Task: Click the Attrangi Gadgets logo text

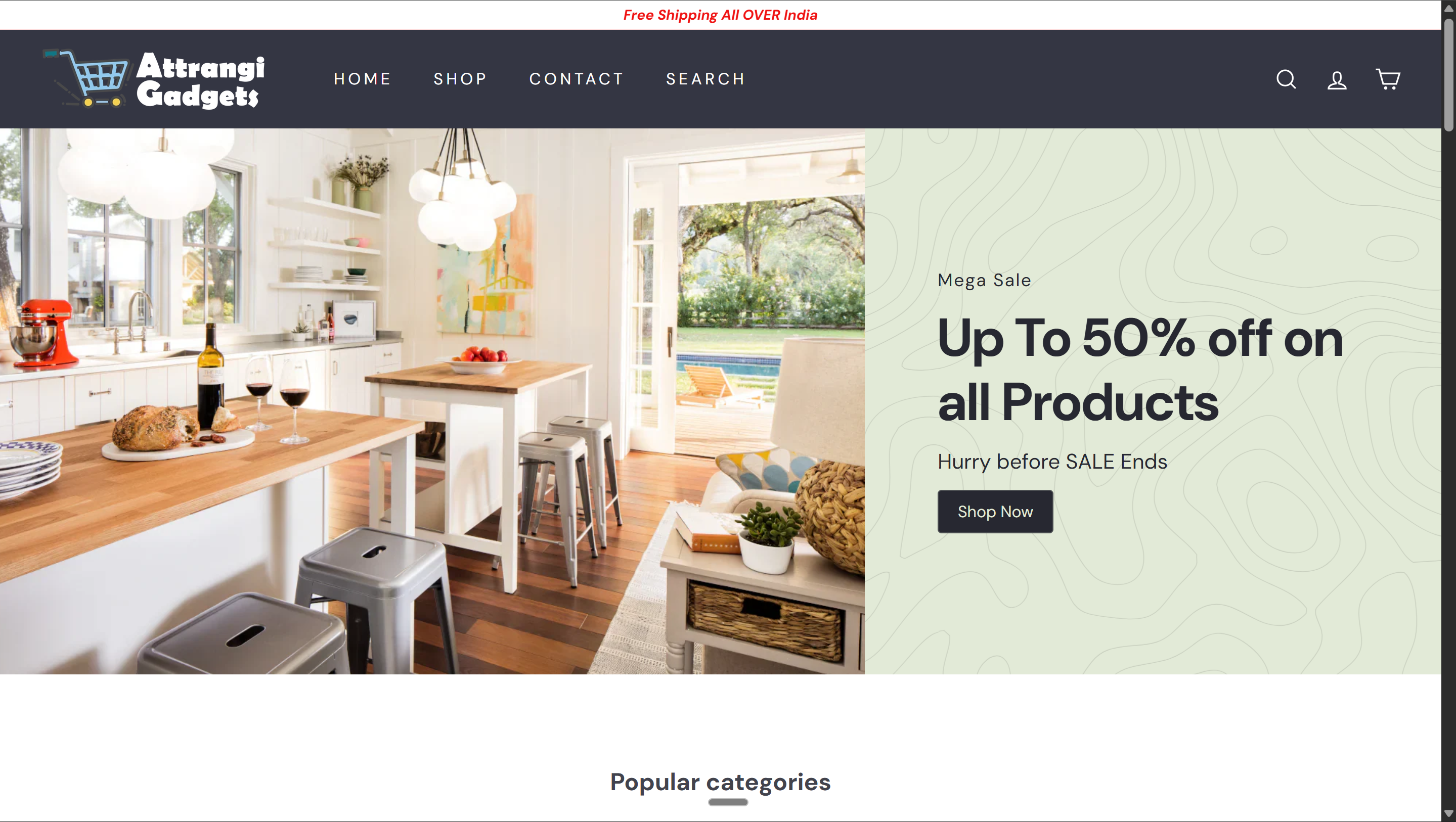Action: pos(201,80)
